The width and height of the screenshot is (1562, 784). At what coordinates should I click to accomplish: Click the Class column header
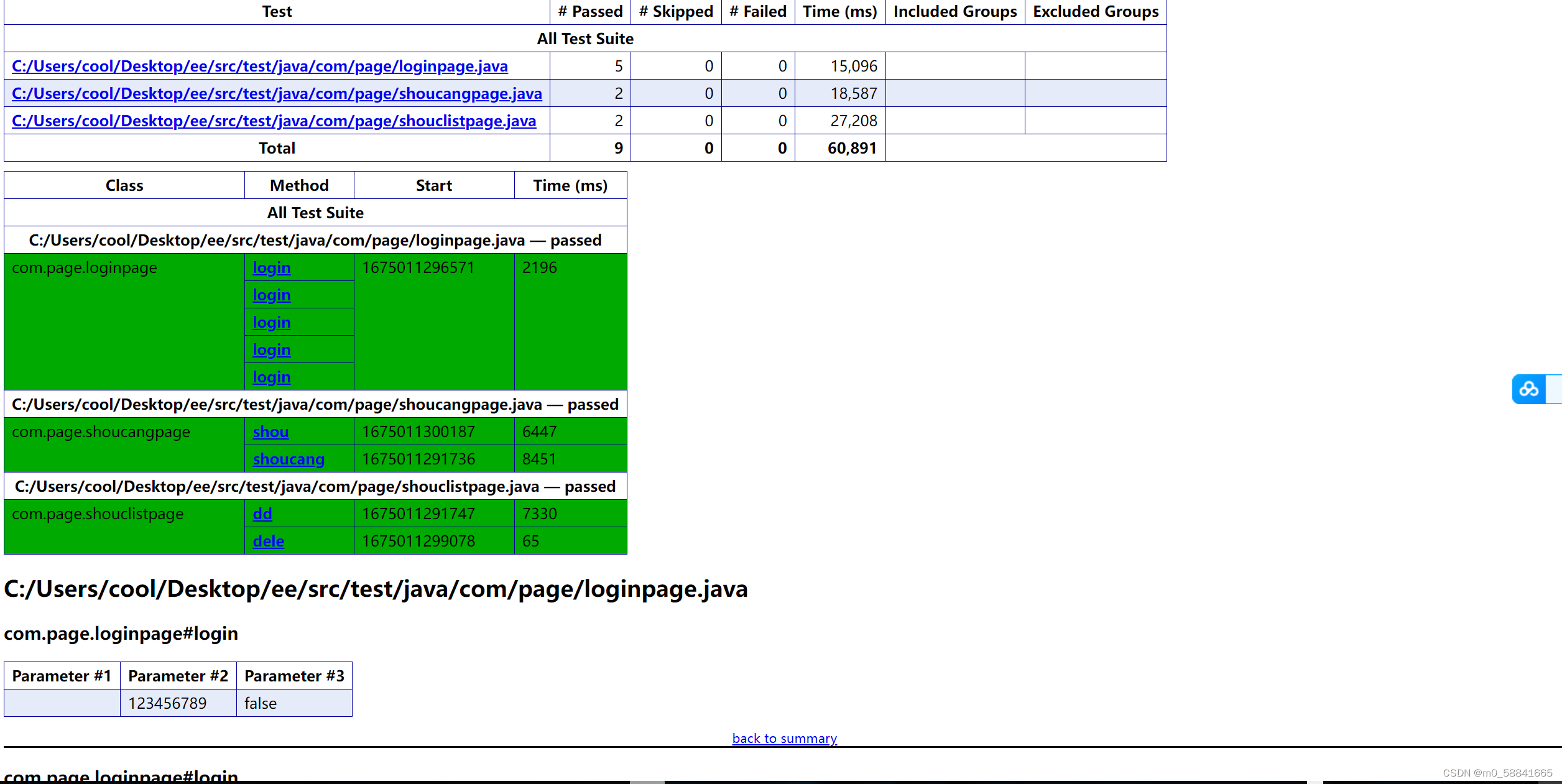point(124,185)
